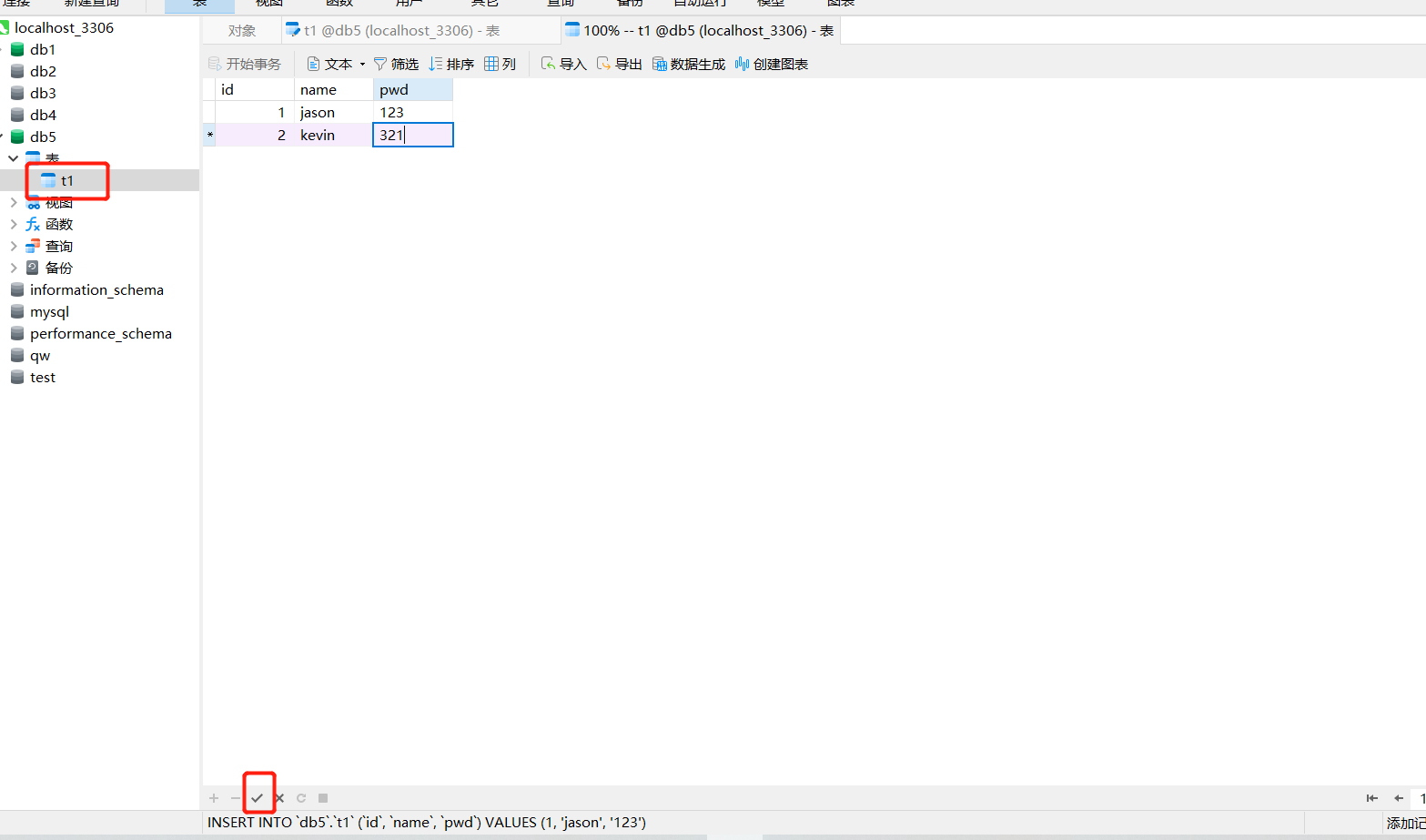Select the mysql database

(49, 311)
